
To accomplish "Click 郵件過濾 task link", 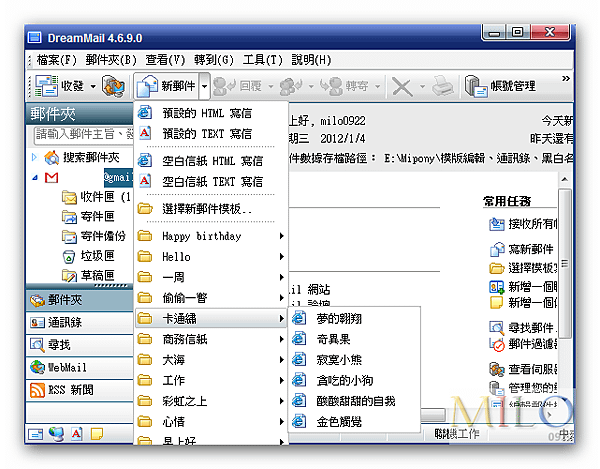I will click(x=523, y=344).
